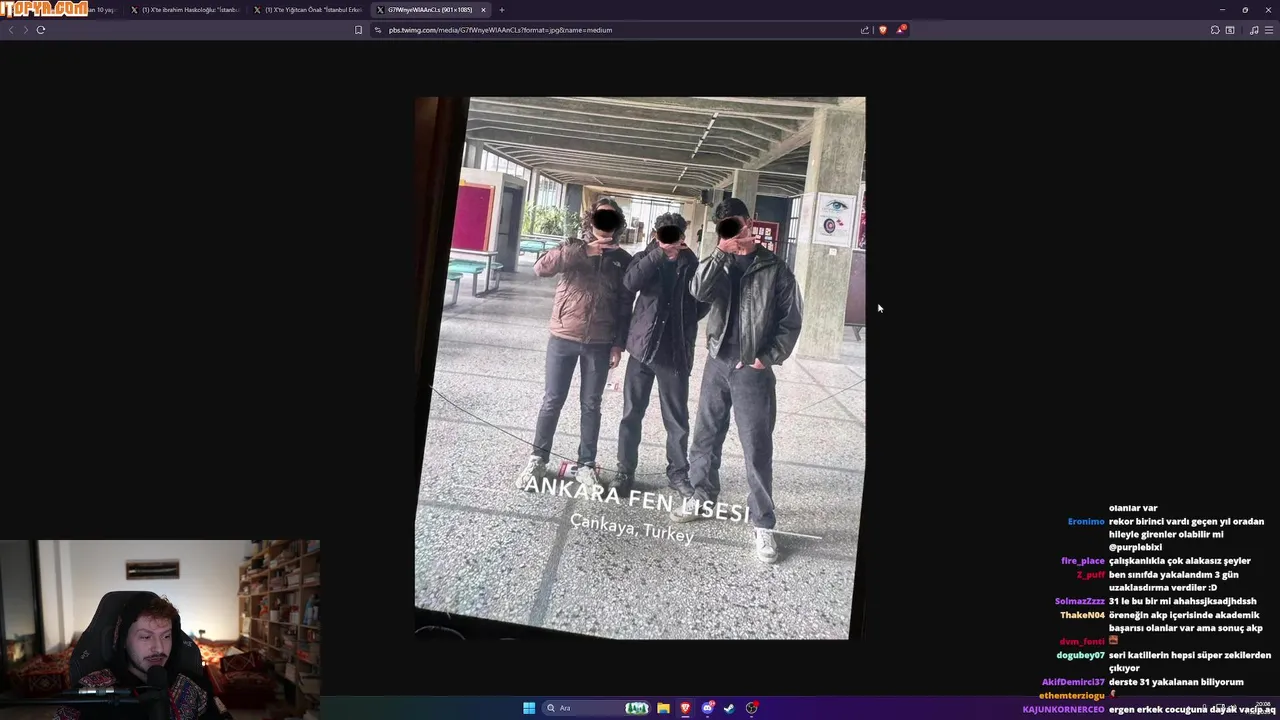1280x720 pixels.
Task: Click chat username SolmazZzzz
Action: [1080, 601]
